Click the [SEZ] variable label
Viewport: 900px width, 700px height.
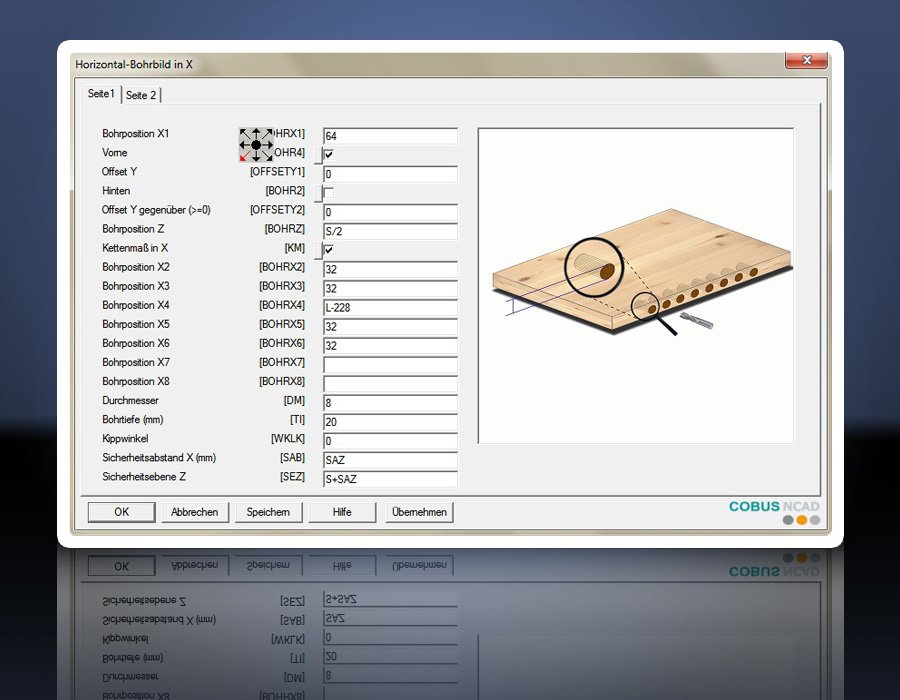[292, 477]
